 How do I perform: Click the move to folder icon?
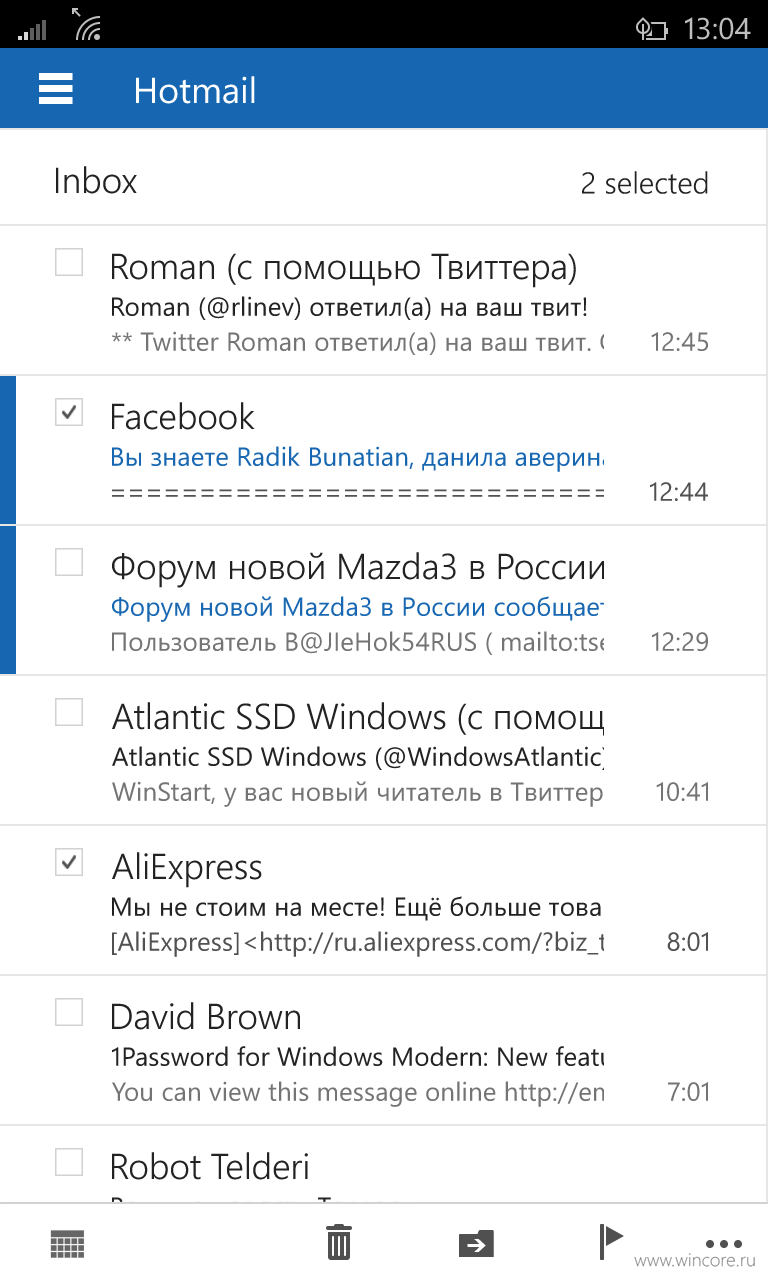476,1243
